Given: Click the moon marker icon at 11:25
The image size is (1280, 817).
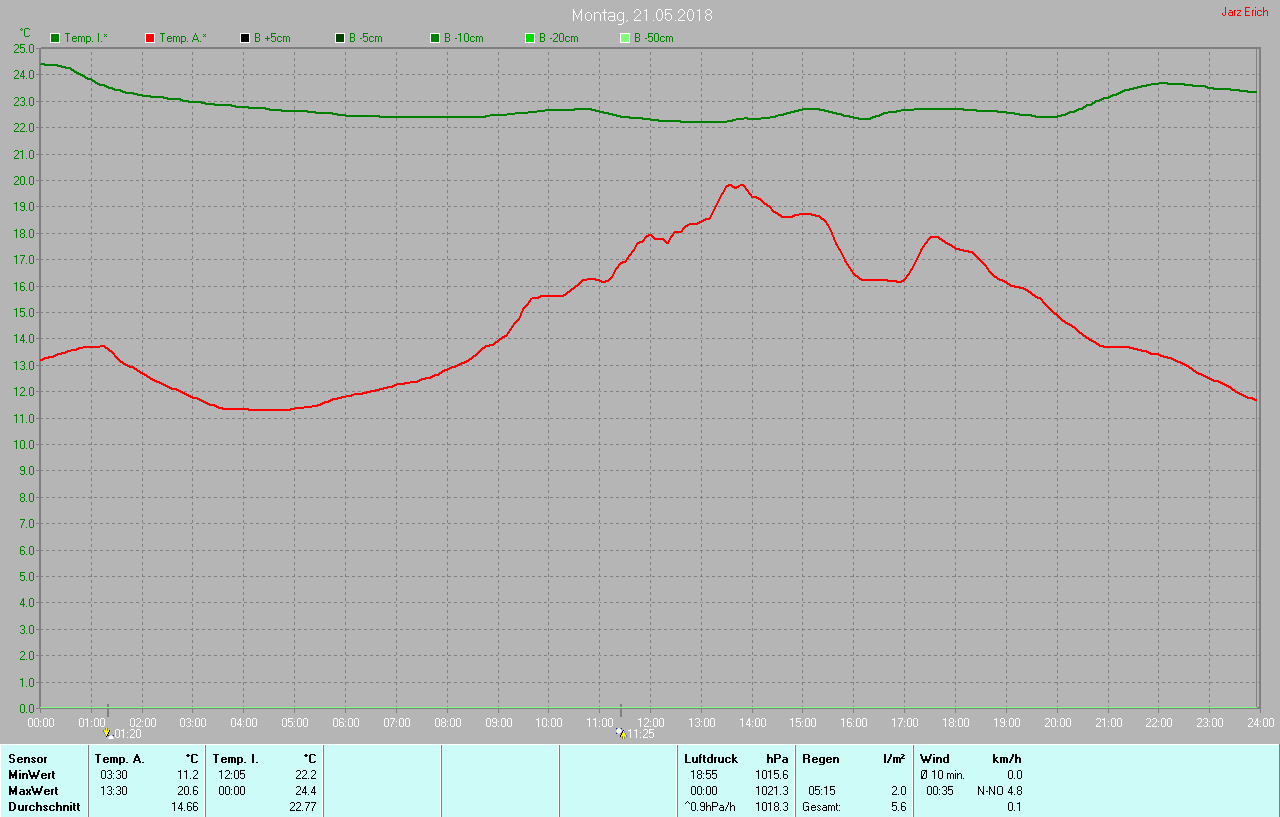Looking at the screenshot, I should pyautogui.click(x=621, y=733).
